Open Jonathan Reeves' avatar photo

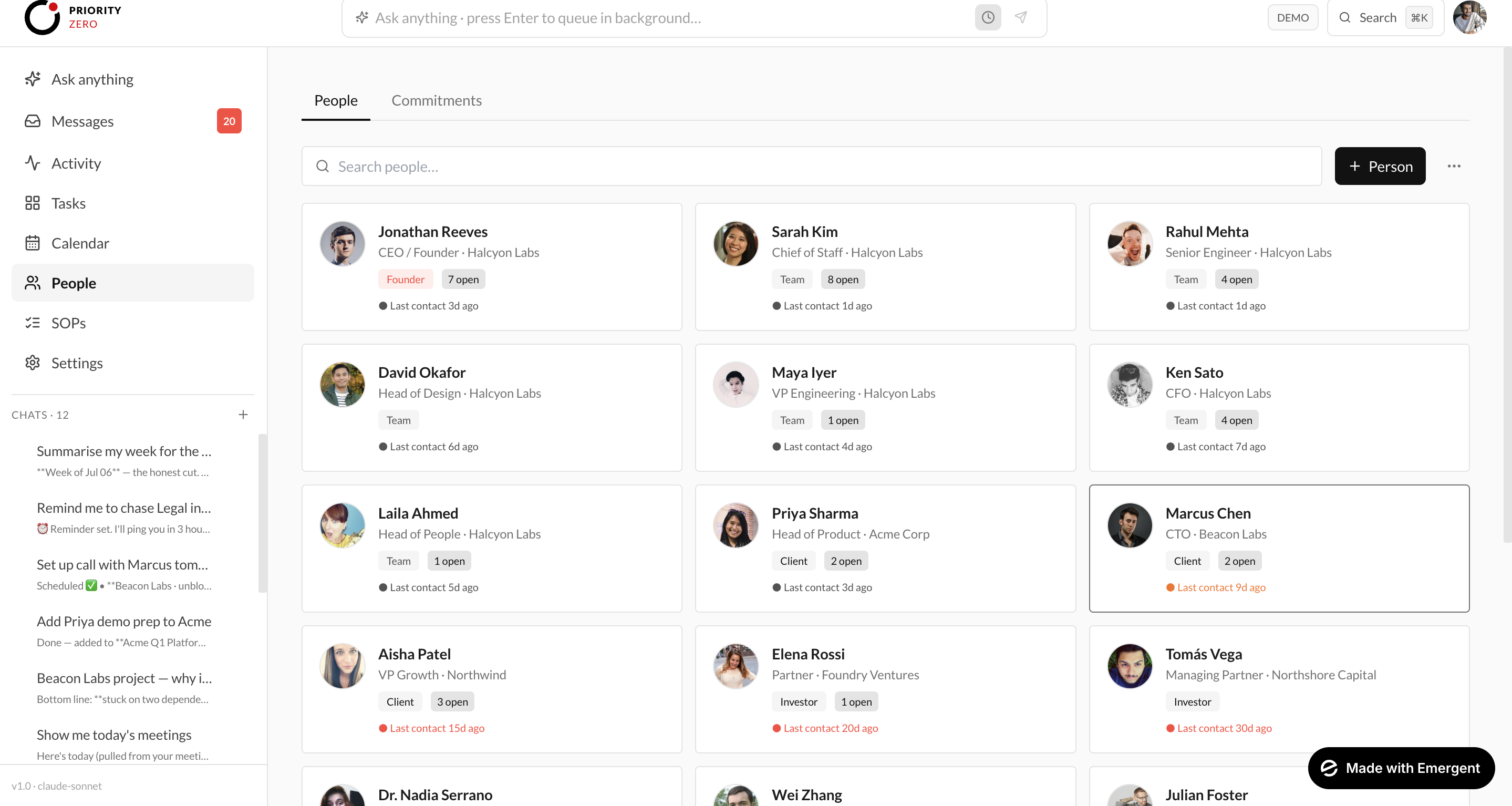coord(342,243)
